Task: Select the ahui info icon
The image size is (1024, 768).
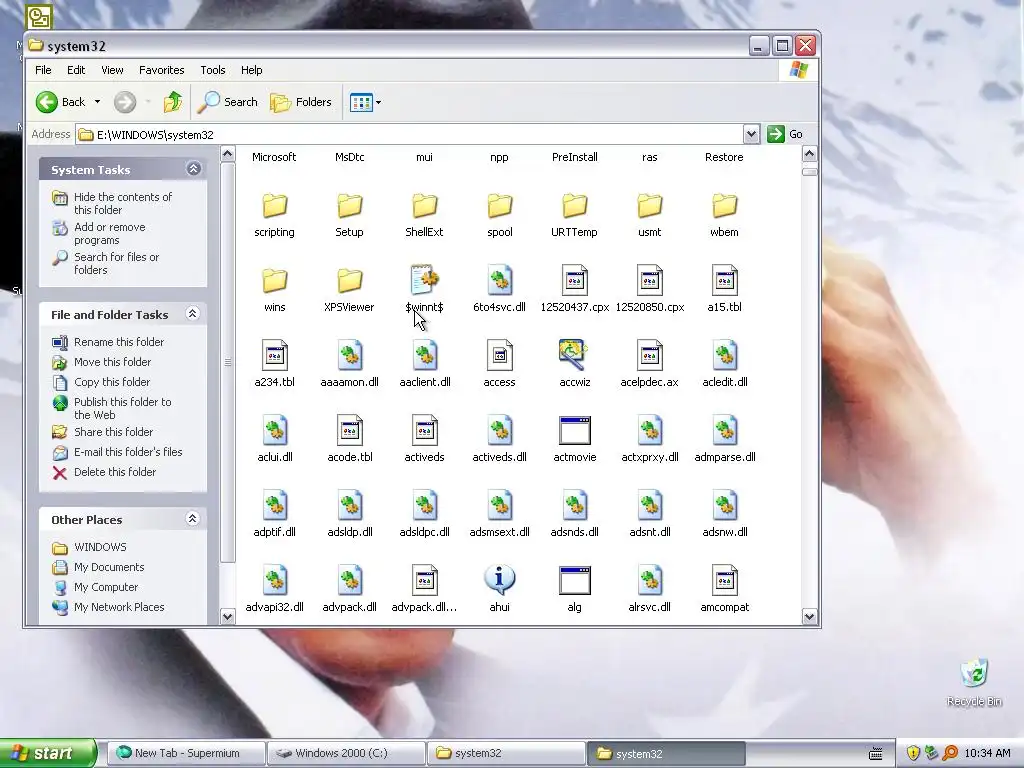Action: [x=500, y=580]
